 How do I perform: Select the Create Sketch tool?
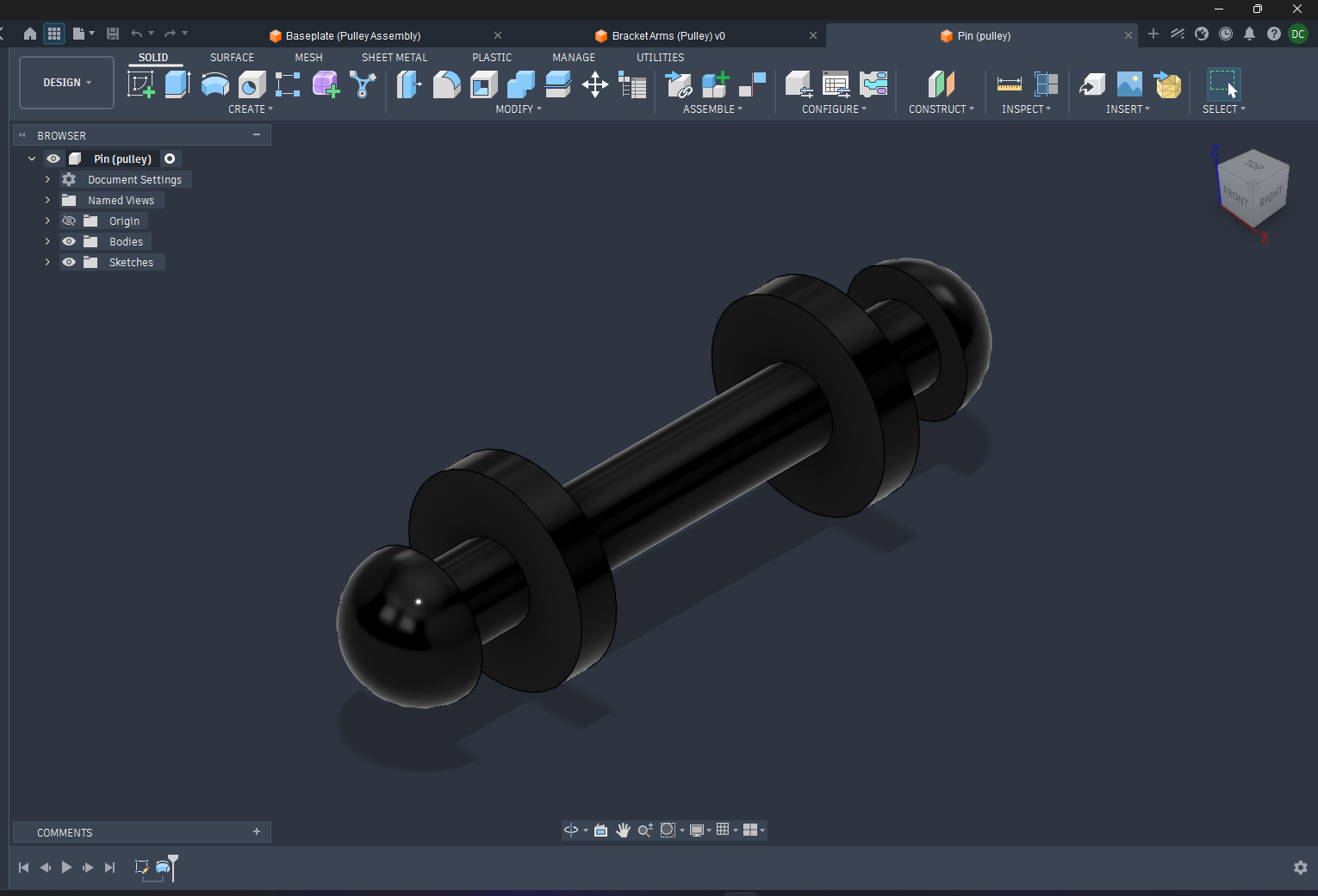(140, 84)
